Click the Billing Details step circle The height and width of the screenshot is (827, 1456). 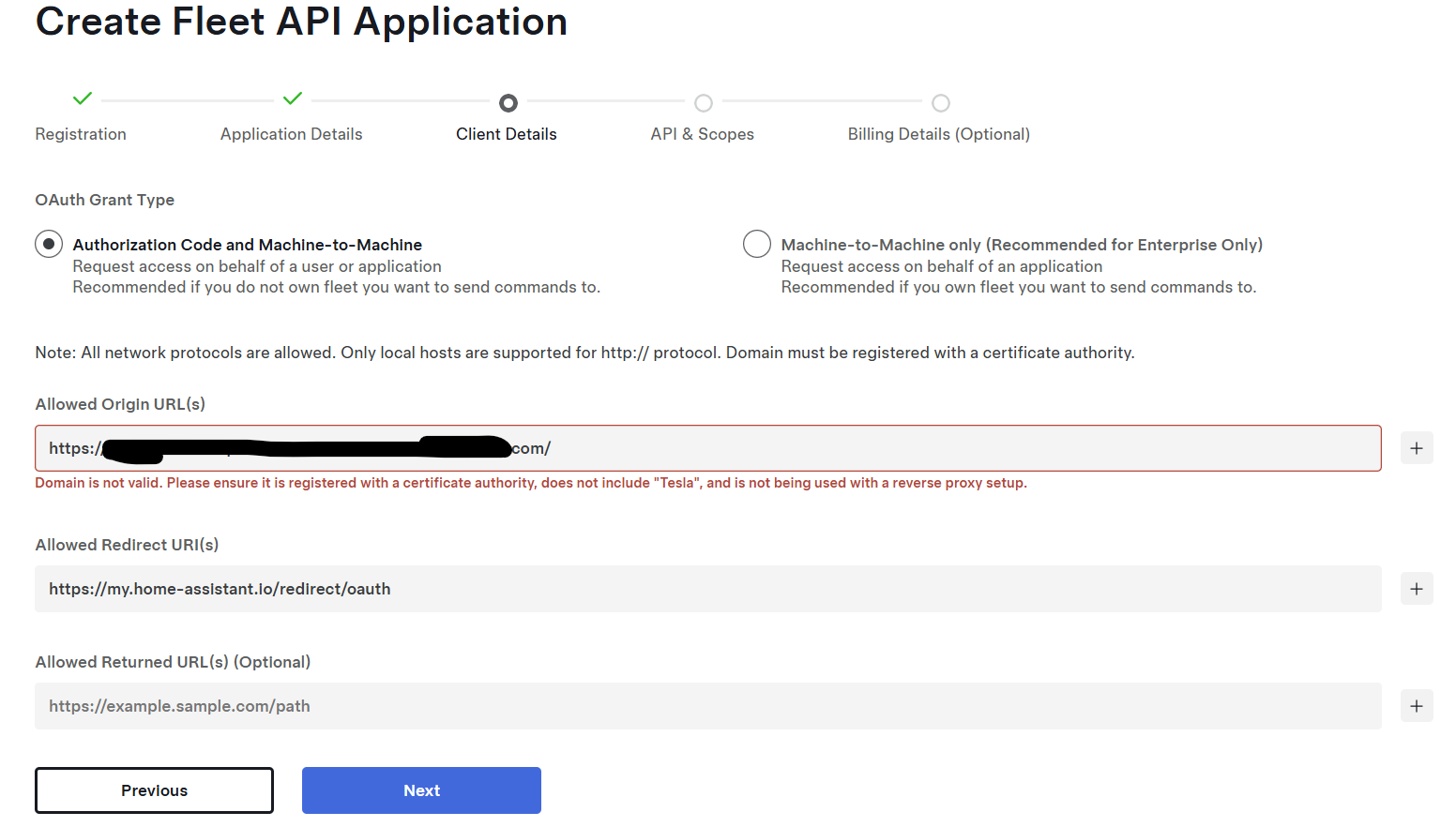click(x=941, y=102)
